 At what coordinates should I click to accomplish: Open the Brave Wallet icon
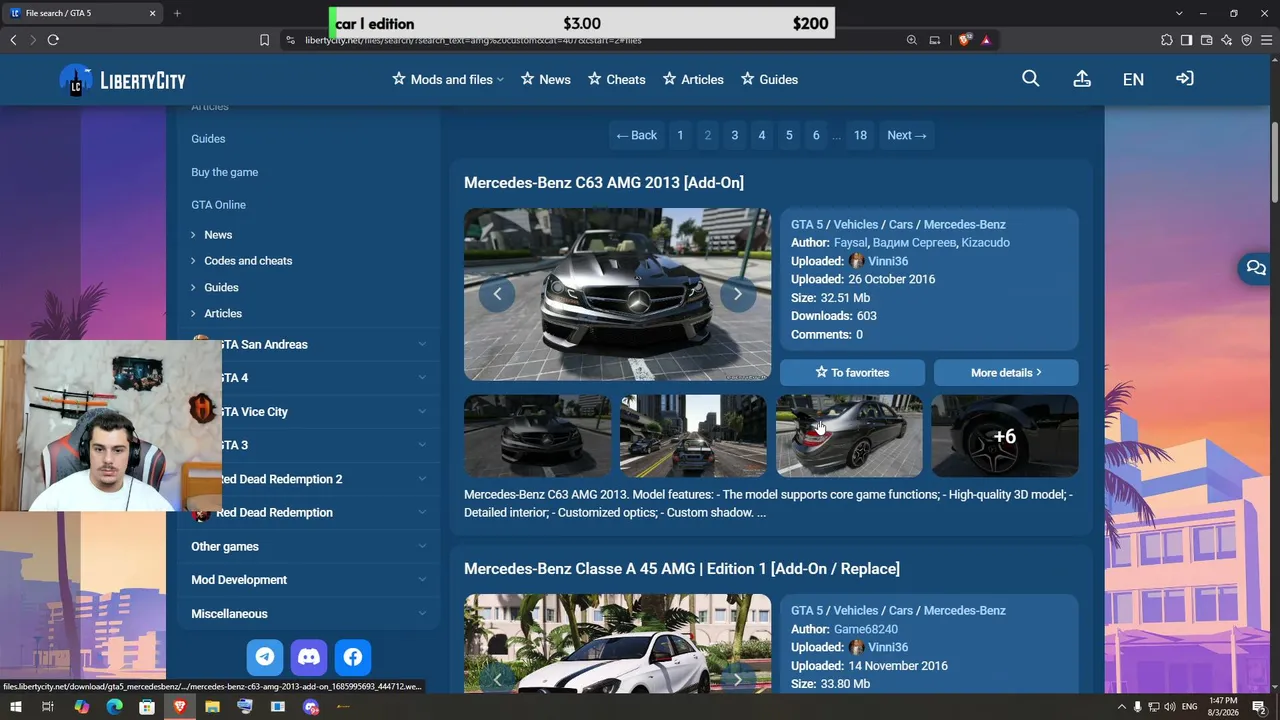click(x=1207, y=40)
